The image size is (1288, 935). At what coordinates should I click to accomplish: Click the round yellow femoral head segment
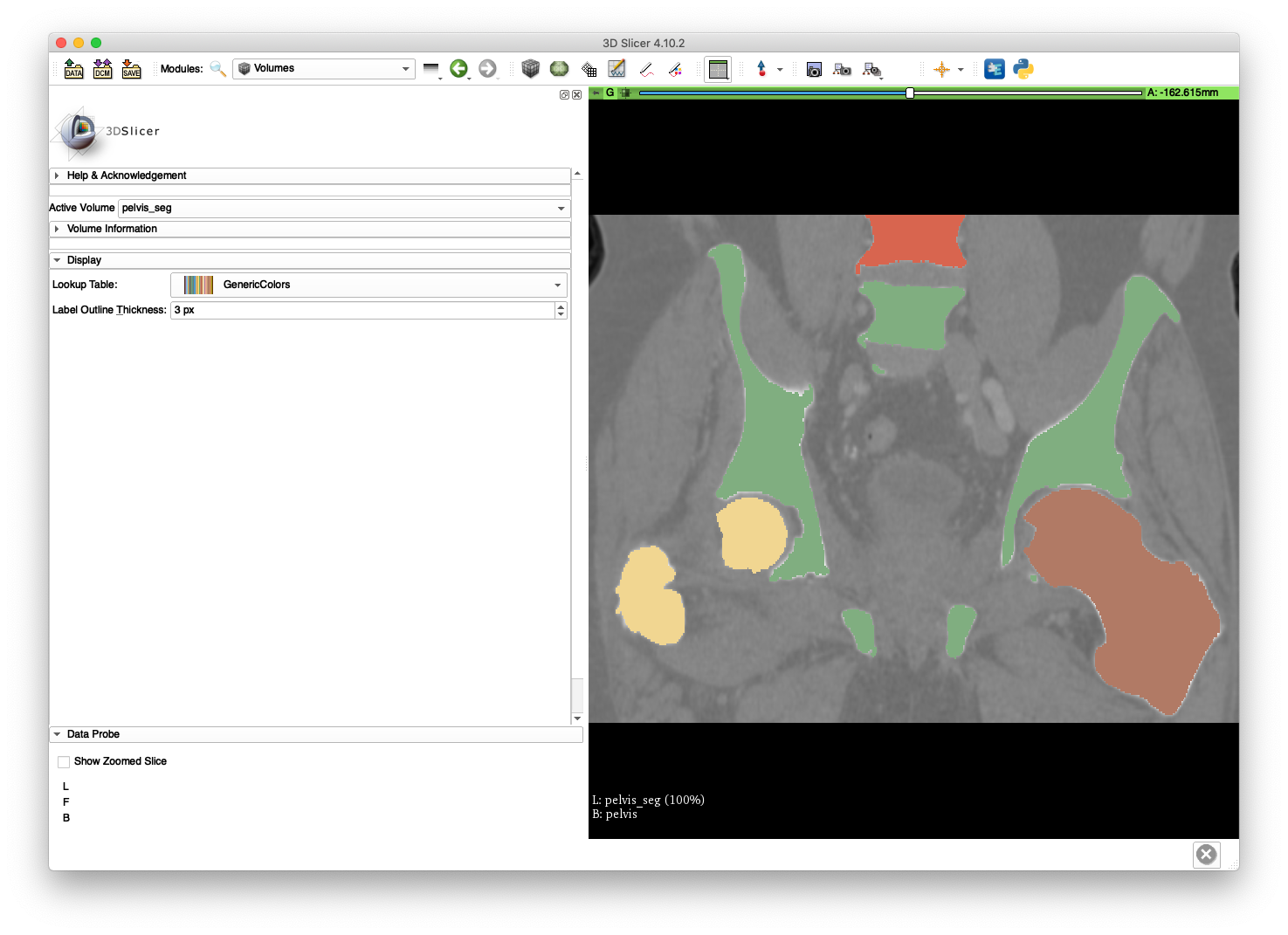click(751, 534)
